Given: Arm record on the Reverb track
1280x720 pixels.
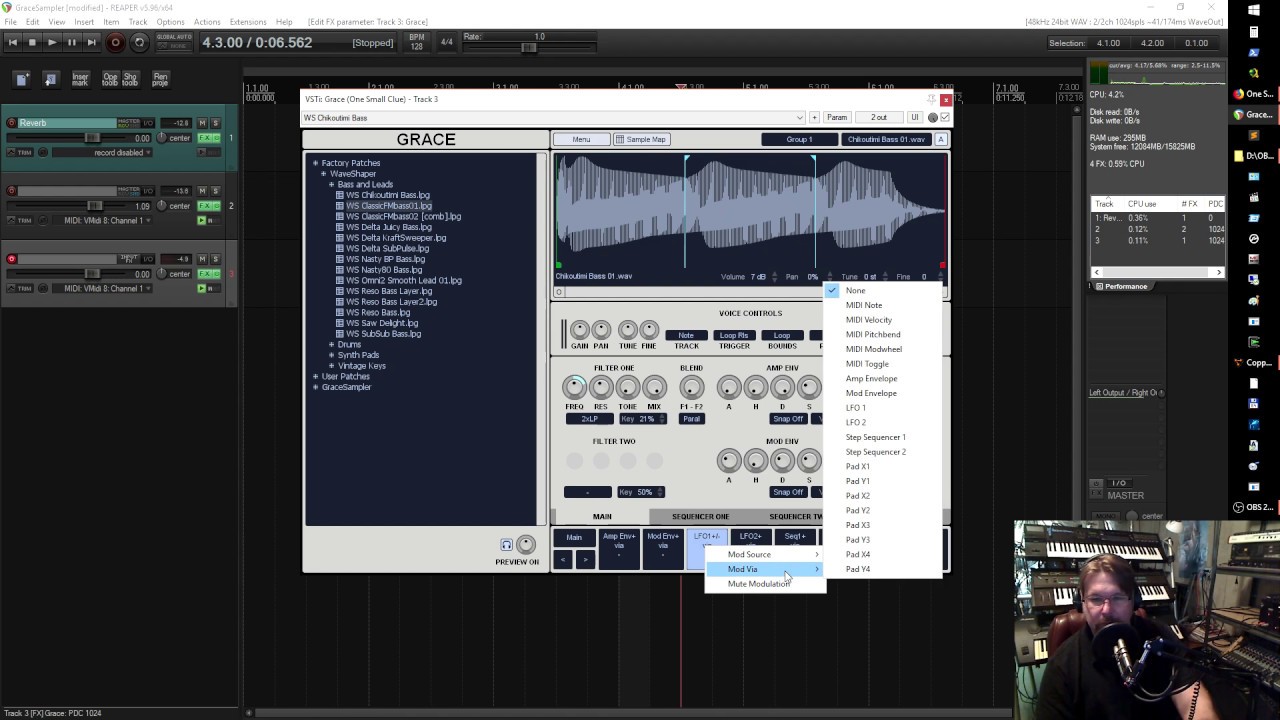Looking at the screenshot, I should [x=11, y=123].
